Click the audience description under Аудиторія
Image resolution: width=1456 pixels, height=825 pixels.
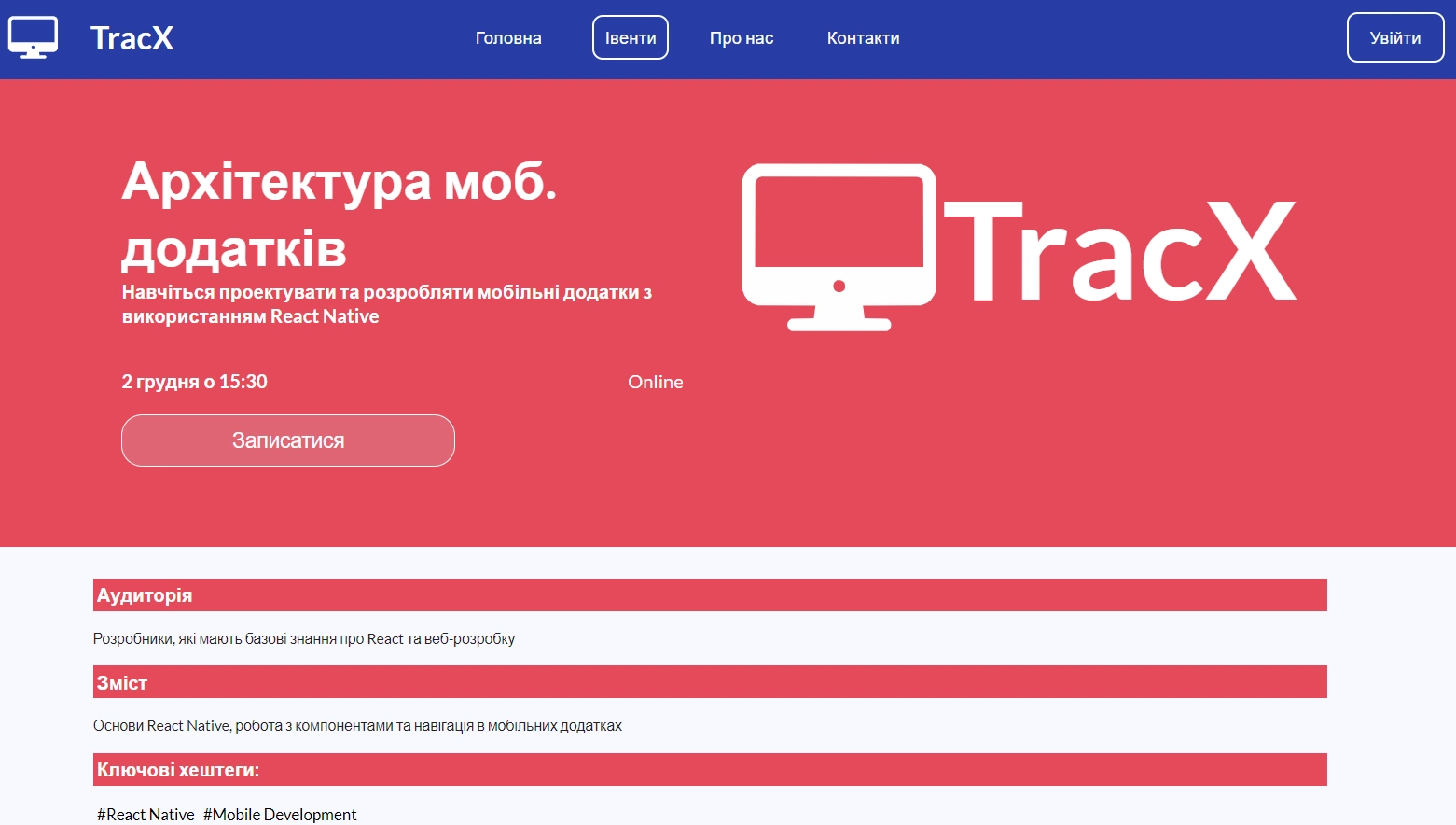coord(304,638)
